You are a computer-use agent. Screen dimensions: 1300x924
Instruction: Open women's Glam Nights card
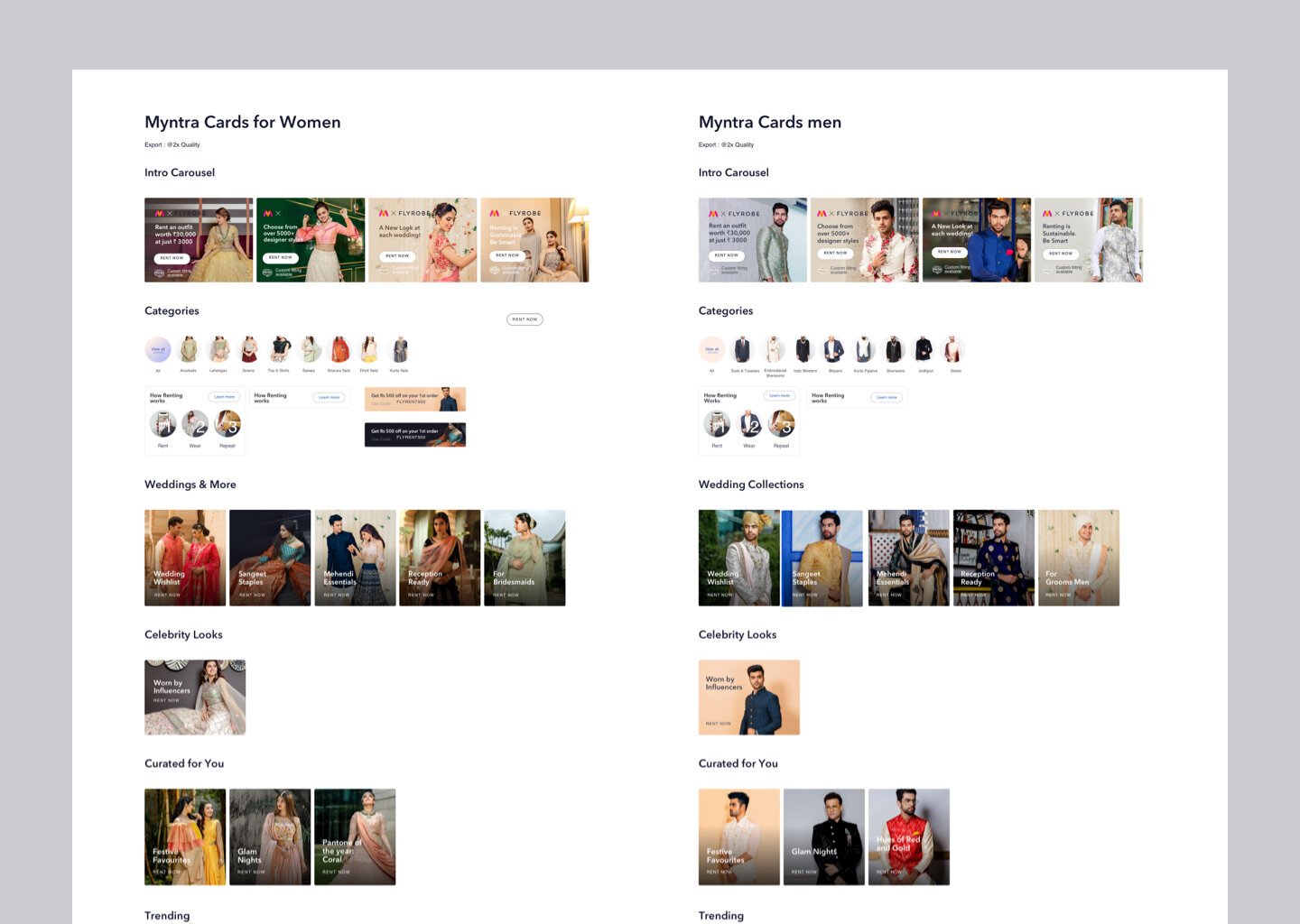[x=270, y=837]
